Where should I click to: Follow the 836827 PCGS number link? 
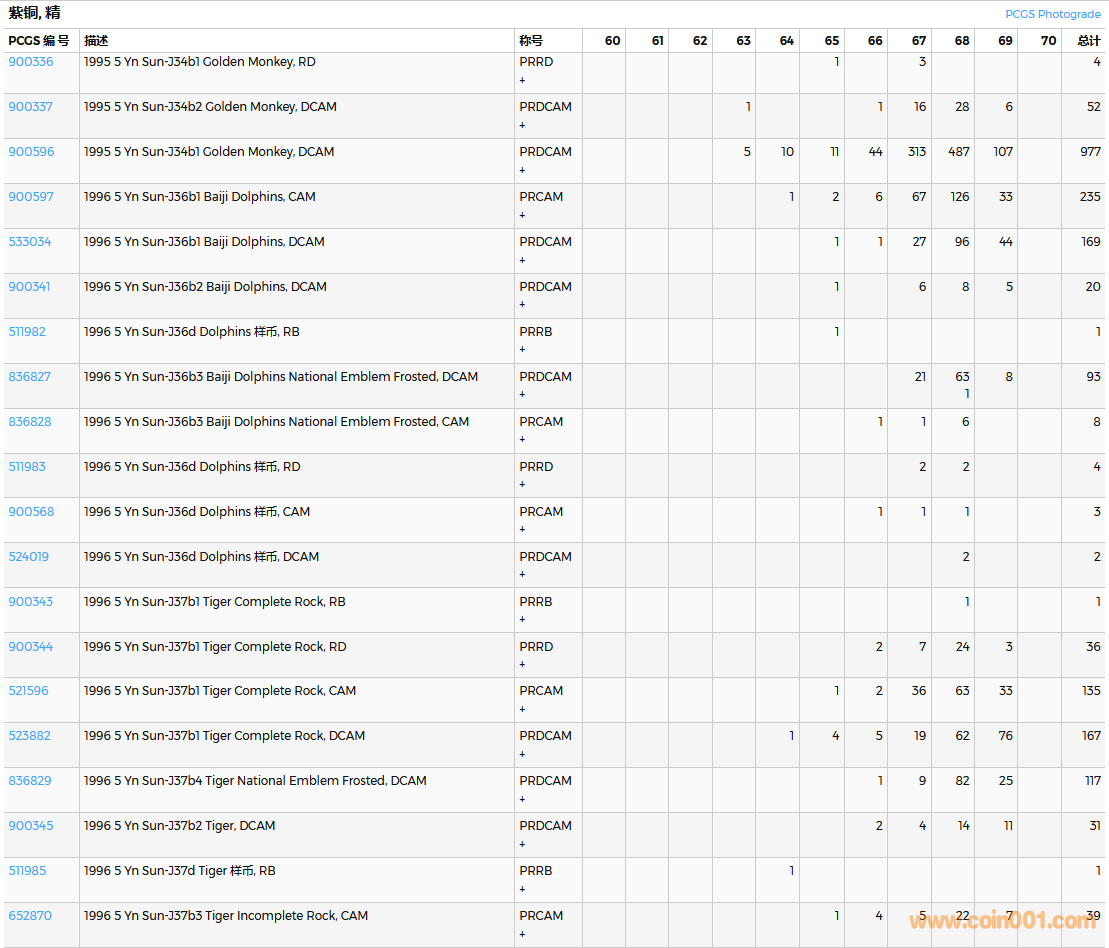[x=30, y=377]
